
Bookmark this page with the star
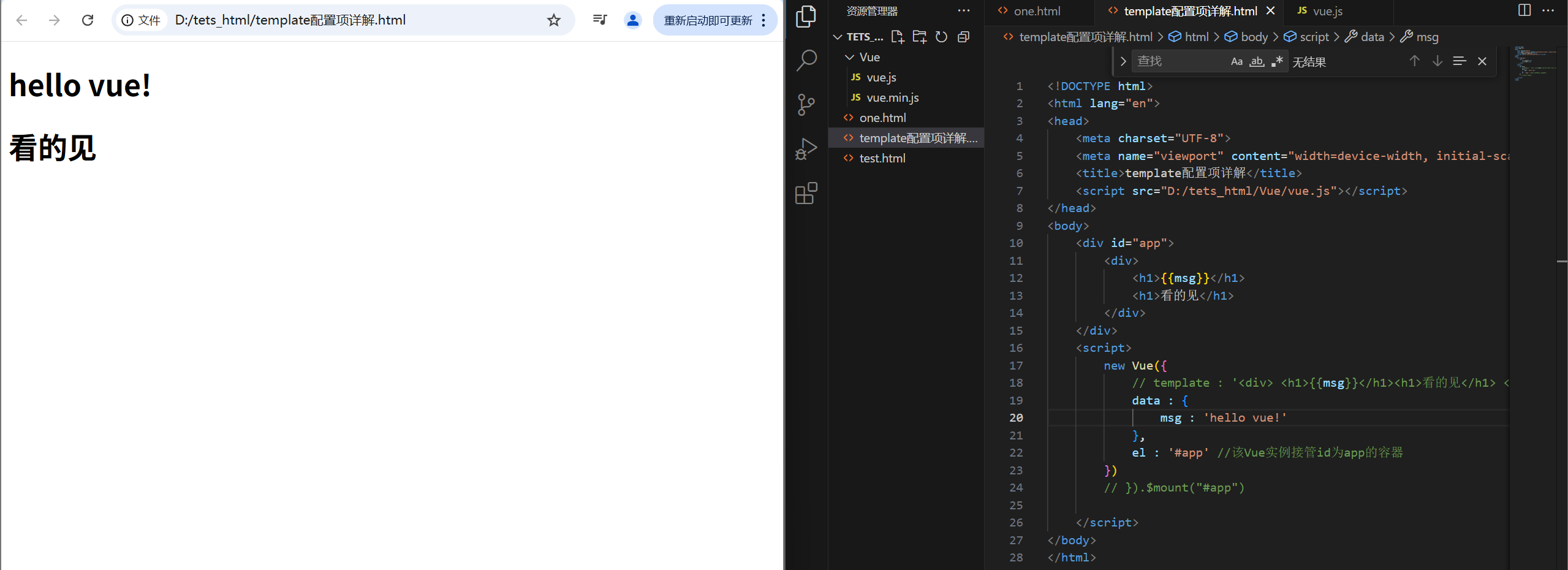pyautogui.click(x=554, y=20)
